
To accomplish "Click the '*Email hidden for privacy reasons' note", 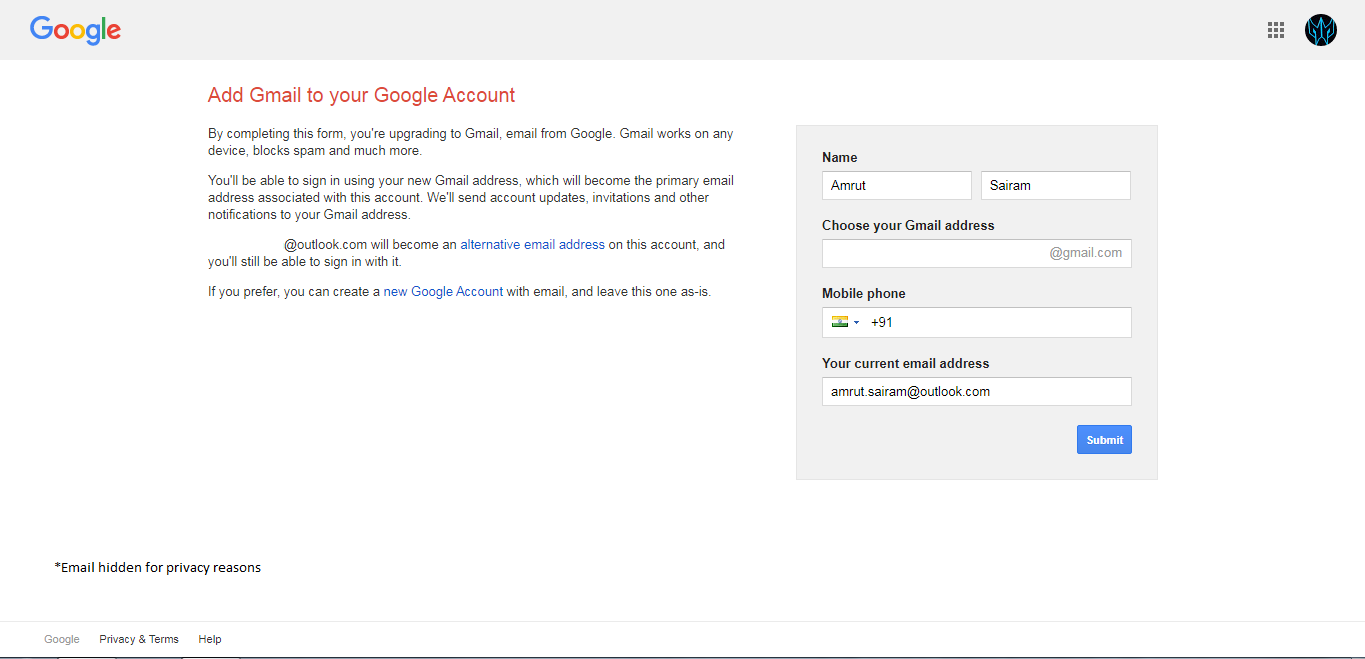I will [158, 567].
